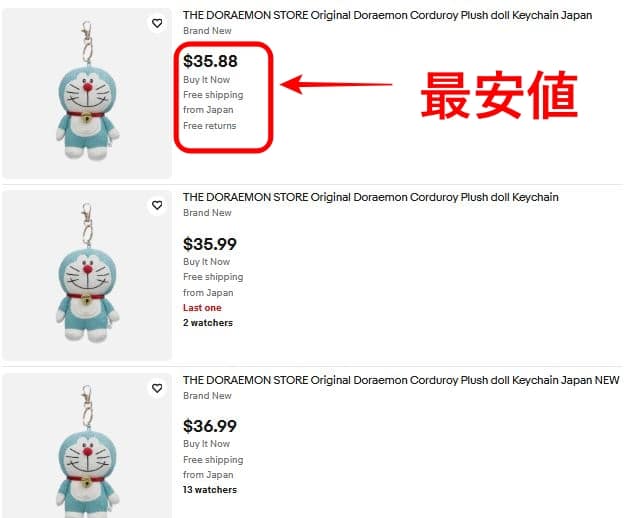The height and width of the screenshot is (518, 631).
Task: Add the $35.88 Doraemon listing to watchlist
Action: pos(157,23)
